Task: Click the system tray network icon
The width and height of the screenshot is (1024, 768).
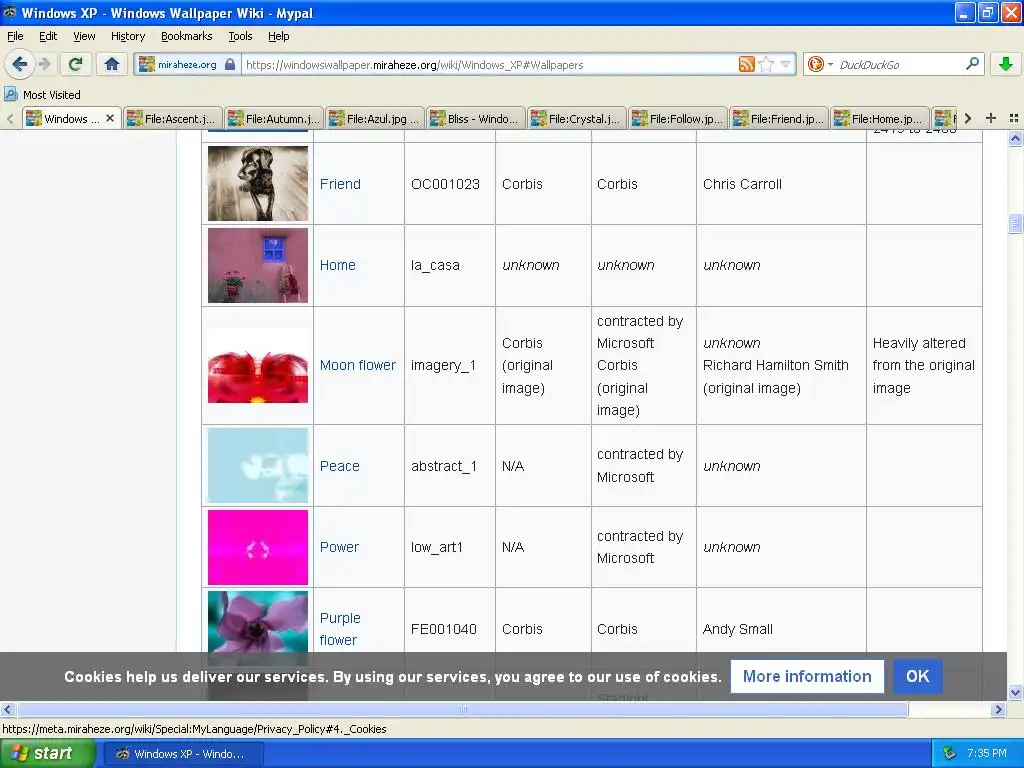Action: pos(949,753)
